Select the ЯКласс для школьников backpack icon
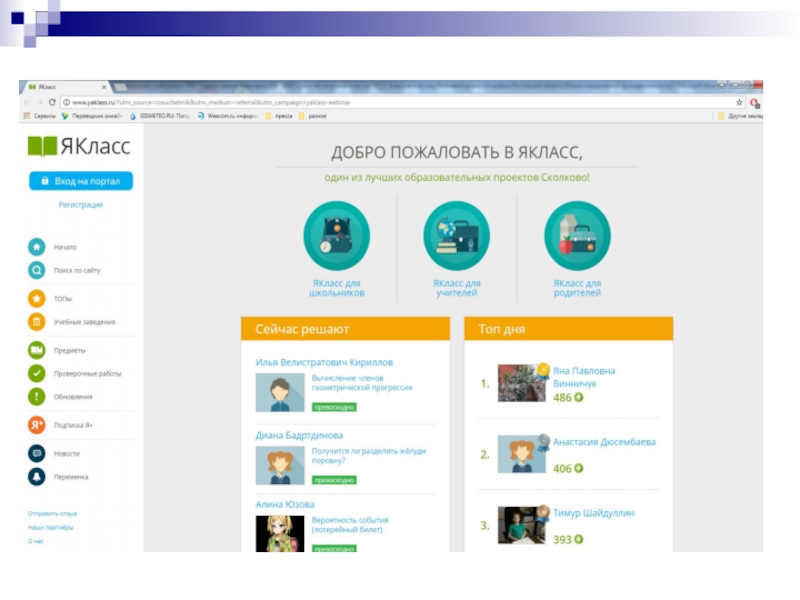Screen dimensions: 800x600 [336, 236]
